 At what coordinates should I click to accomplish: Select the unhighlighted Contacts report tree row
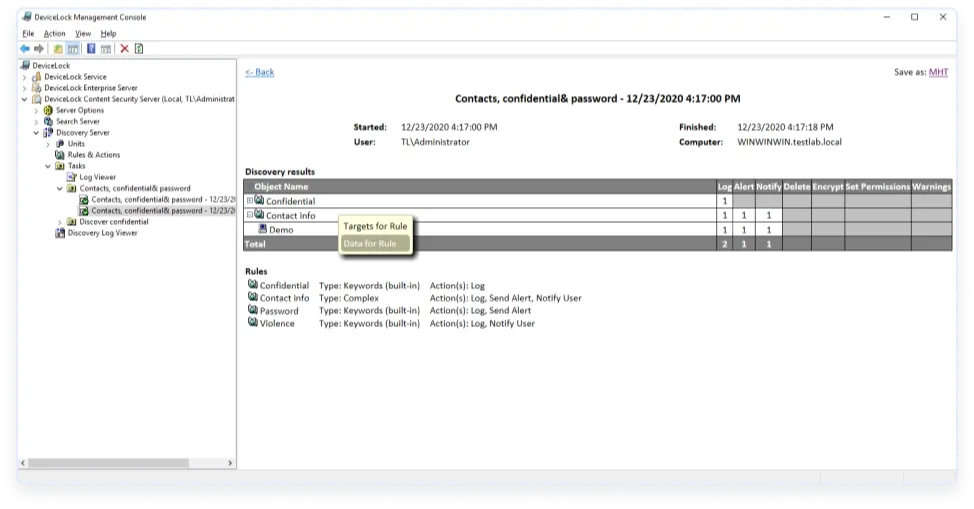[x=163, y=199]
